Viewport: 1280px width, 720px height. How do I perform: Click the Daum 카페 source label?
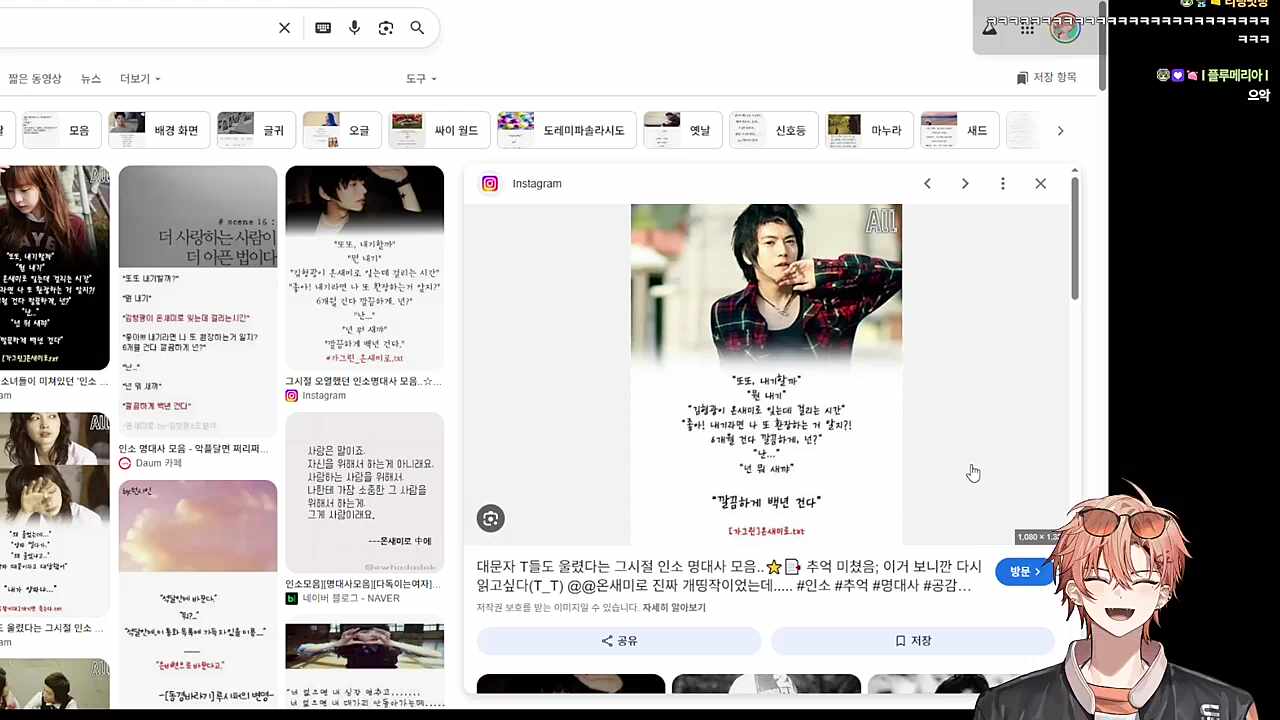point(150,463)
